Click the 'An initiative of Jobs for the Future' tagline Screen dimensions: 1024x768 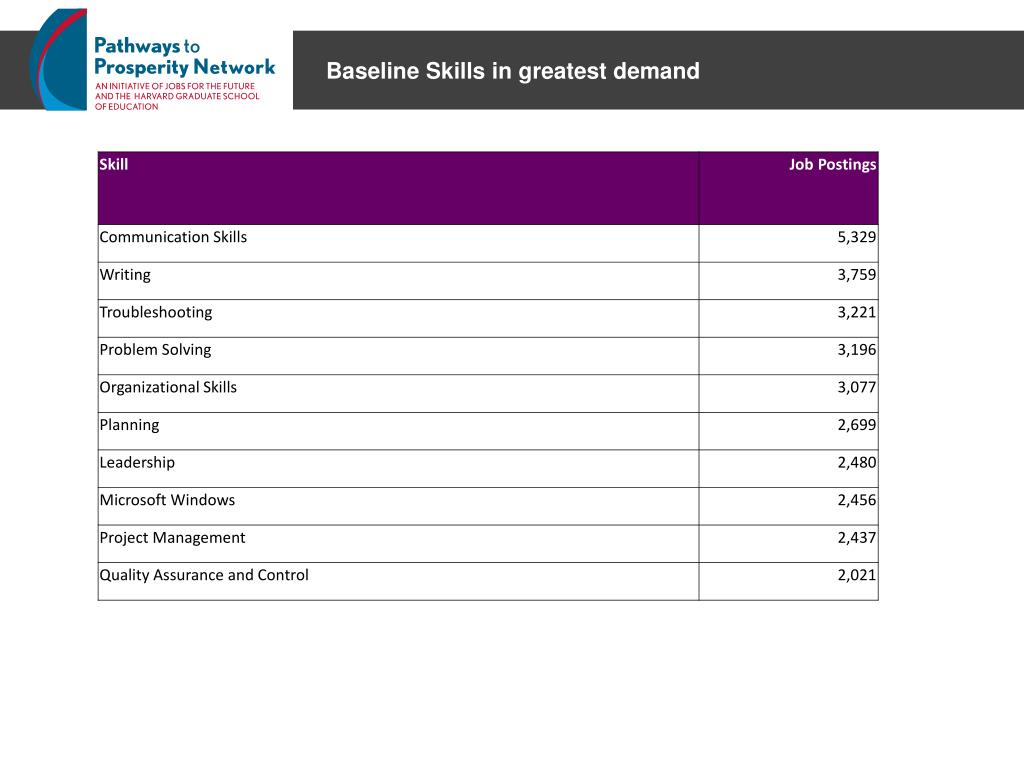tap(176, 96)
